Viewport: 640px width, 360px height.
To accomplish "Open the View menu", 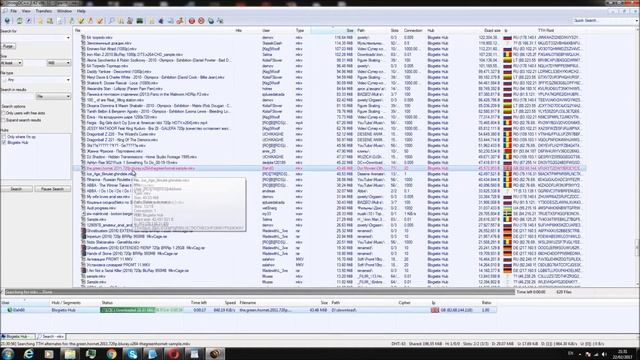I will (x=26, y=11).
